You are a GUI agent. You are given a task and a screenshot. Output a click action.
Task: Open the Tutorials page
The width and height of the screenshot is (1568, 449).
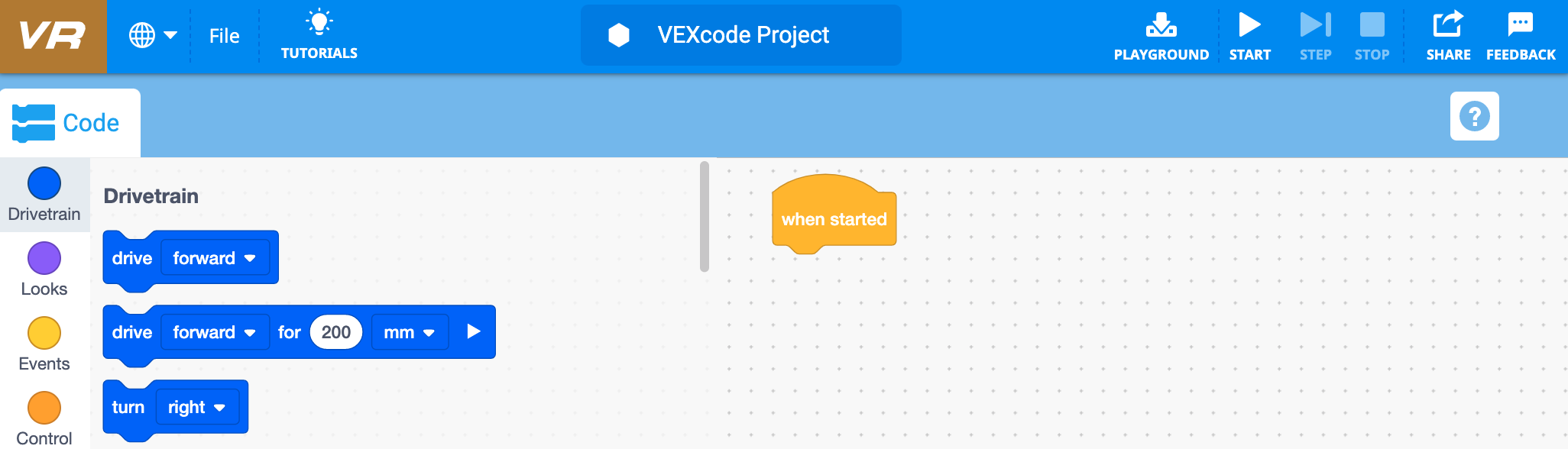319,34
